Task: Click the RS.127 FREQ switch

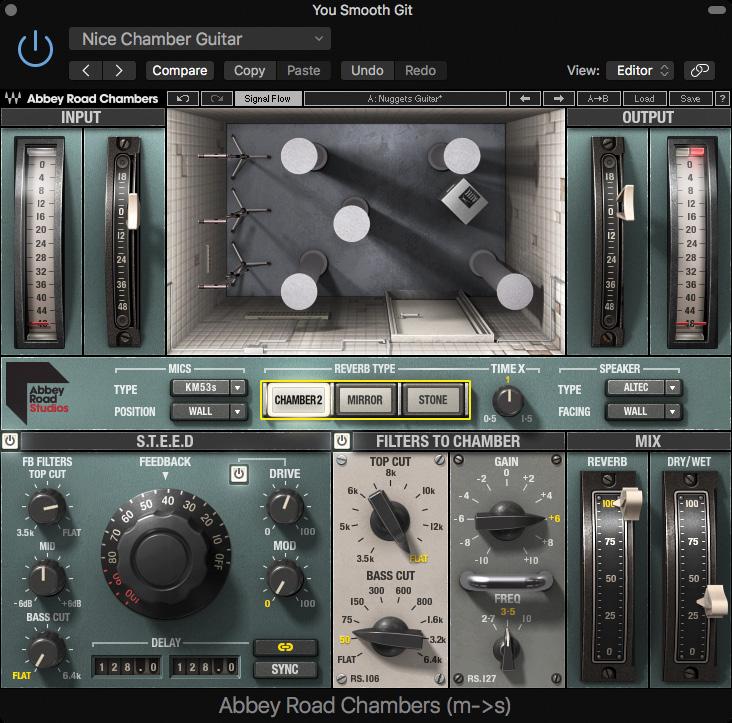Action: point(507,648)
